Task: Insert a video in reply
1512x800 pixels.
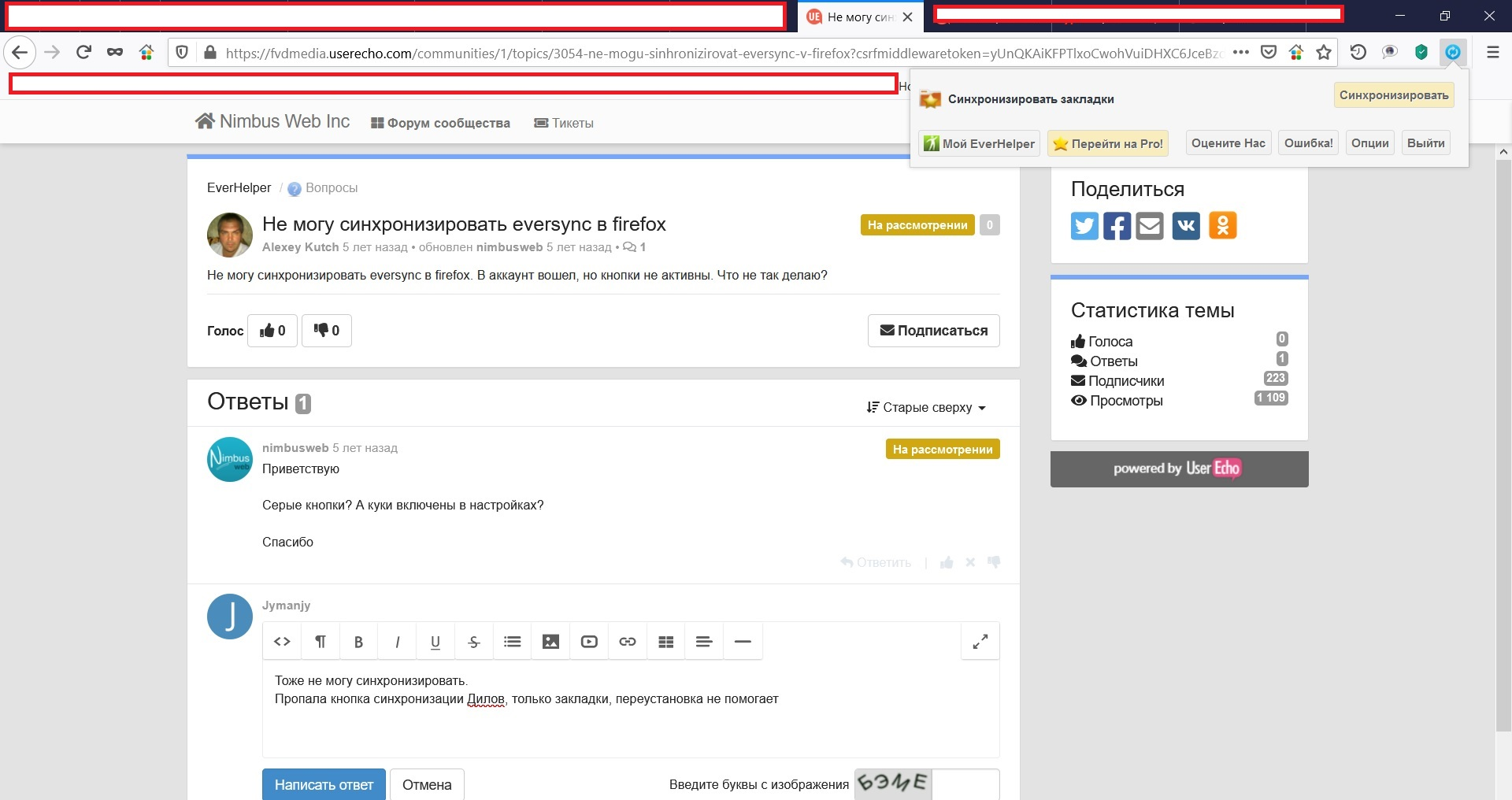Action: pyautogui.click(x=589, y=642)
